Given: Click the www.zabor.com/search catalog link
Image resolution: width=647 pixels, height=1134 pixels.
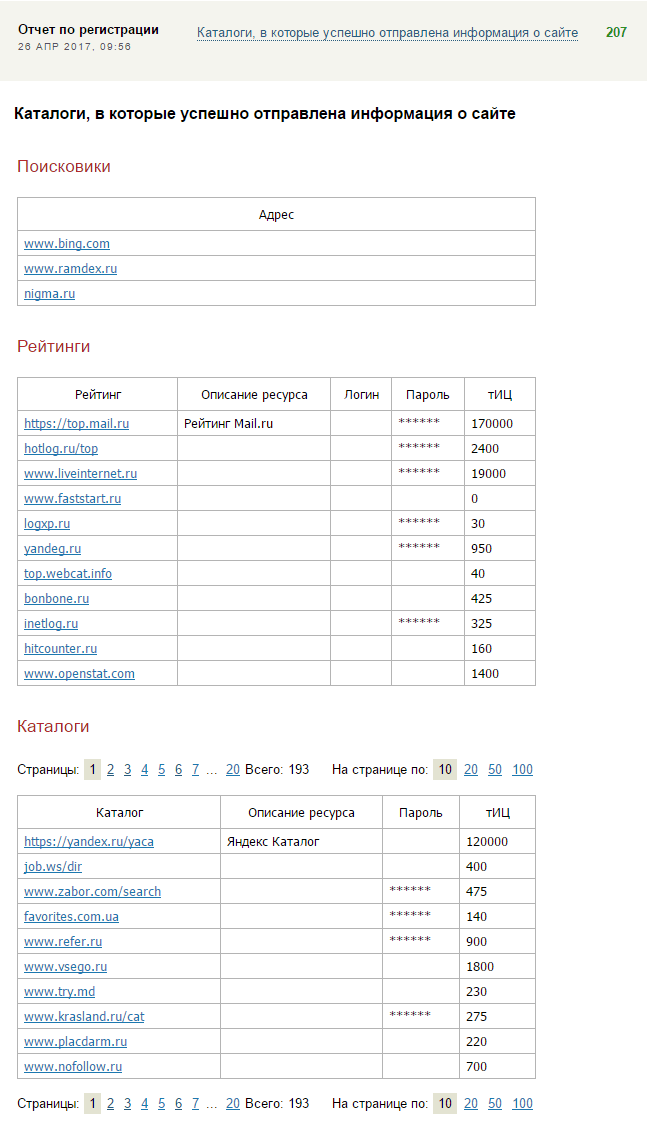Looking at the screenshot, I should pyautogui.click(x=92, y=892).
